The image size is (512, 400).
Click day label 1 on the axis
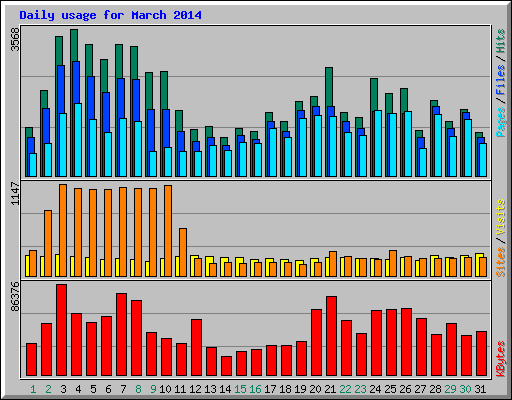(33, 389)
